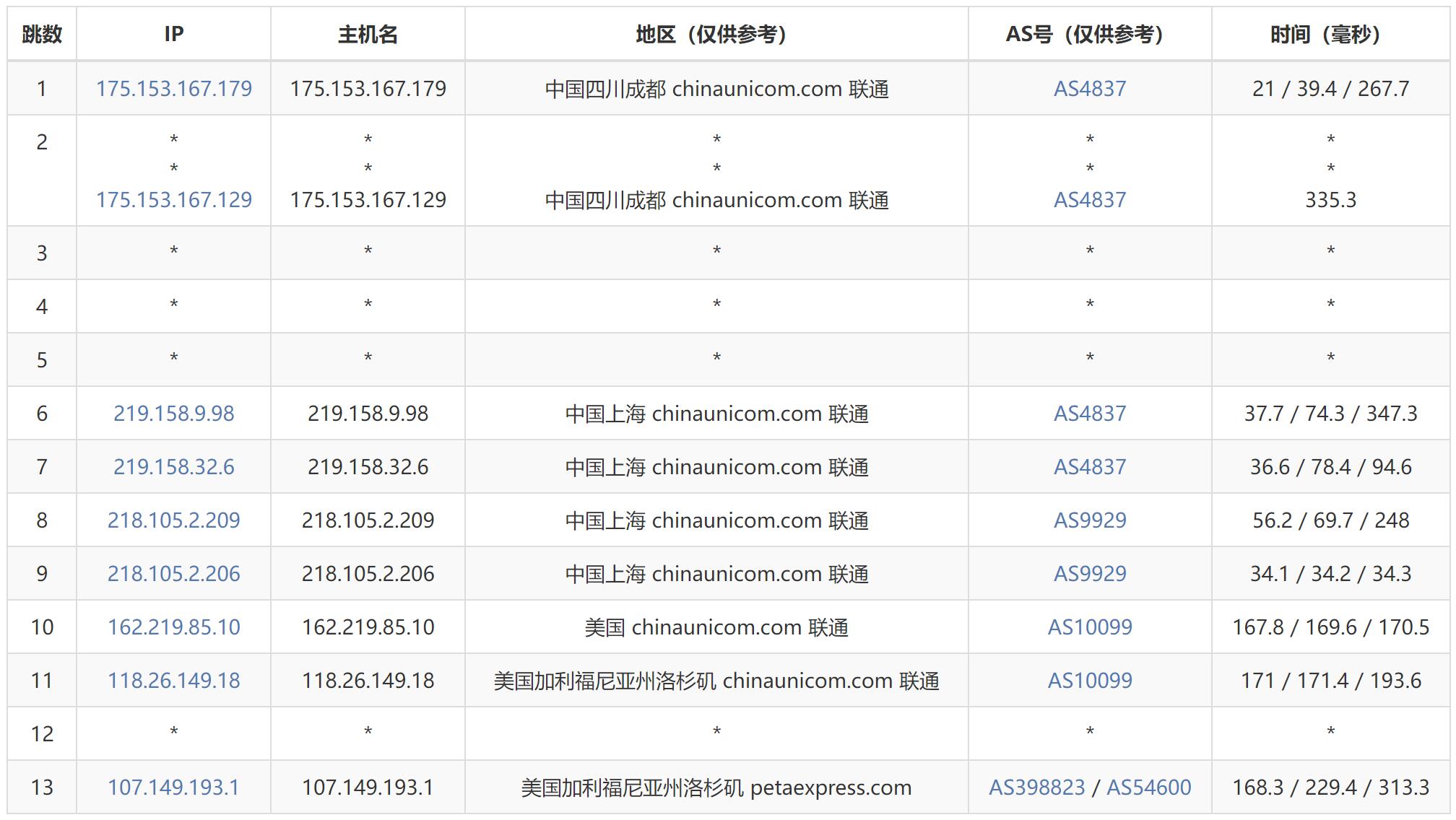Screen dimensions: 1456x820
Task: Click AS4837 link in hop 1 row
Action: click(1090, 89)
